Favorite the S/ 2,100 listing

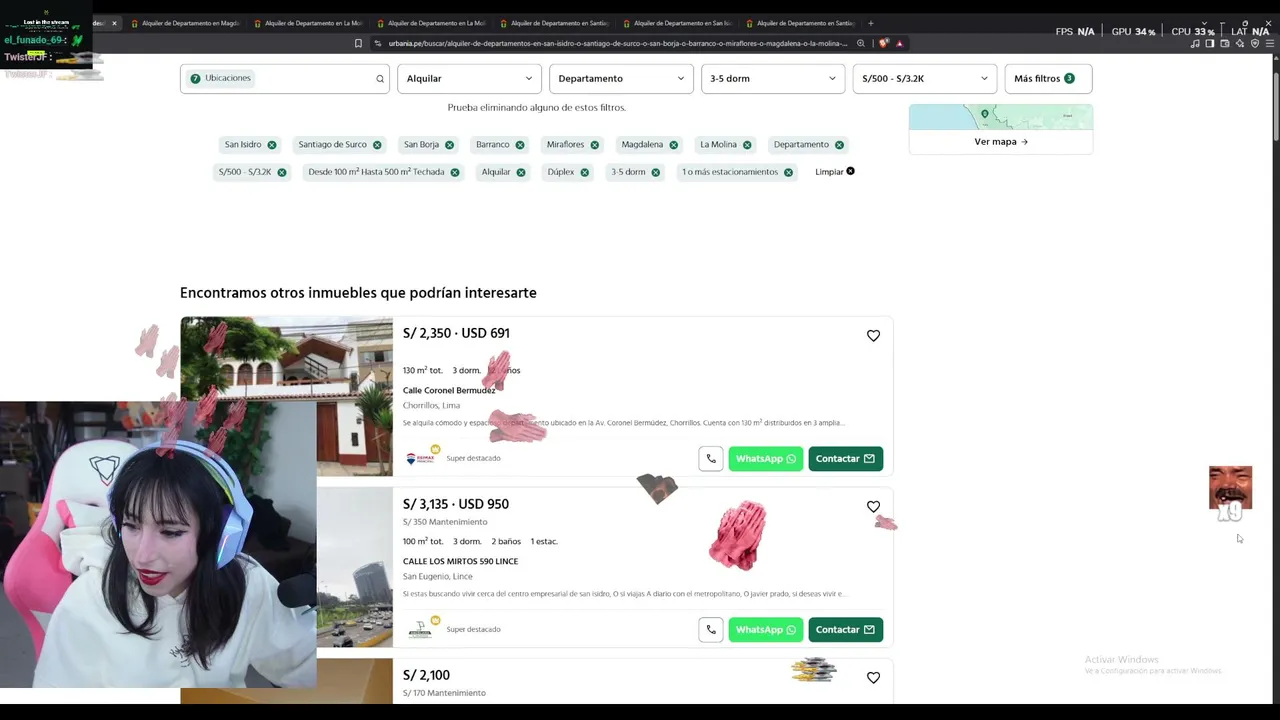click(x=873, y=678)
